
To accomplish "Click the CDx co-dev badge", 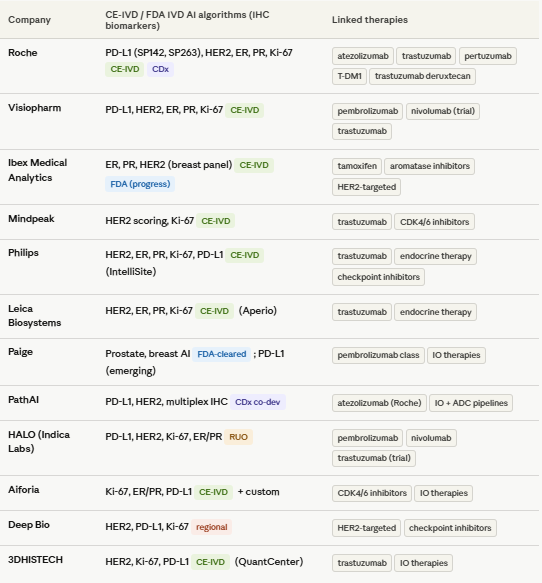I will pos(258,402).
